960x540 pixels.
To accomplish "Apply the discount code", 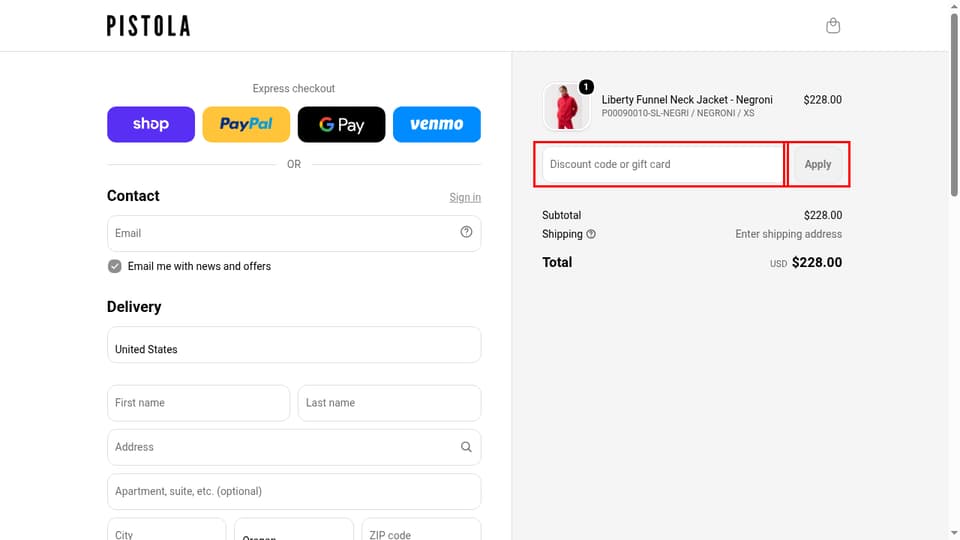I will pyautogui.click(x=817, y=164).
